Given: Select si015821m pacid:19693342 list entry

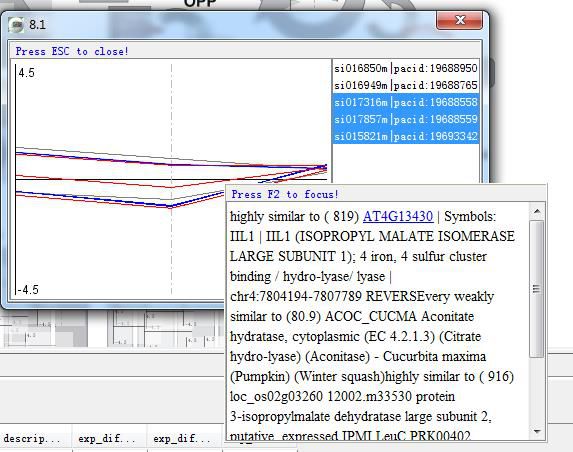Looking at the screenshot, I should (x=406, y=136).
